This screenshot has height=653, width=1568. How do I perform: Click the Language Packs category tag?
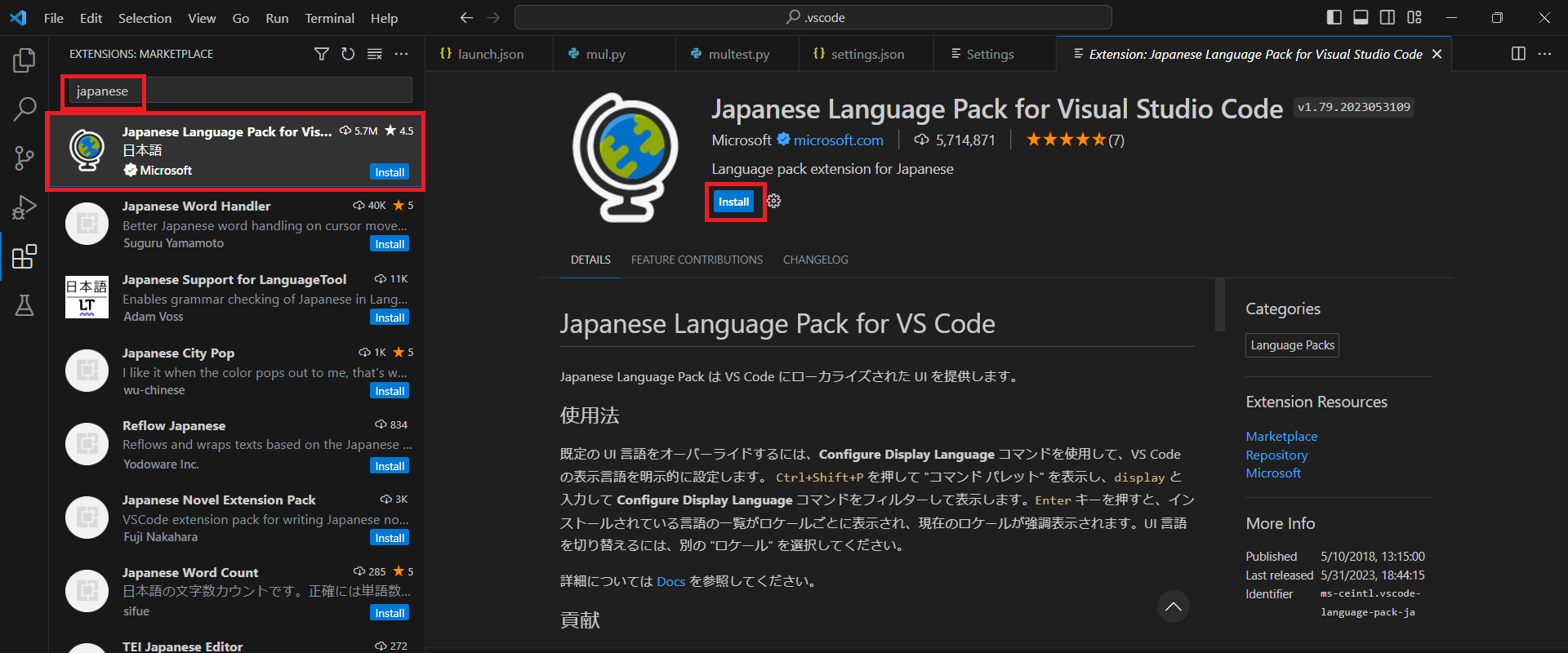point(1292,345)
